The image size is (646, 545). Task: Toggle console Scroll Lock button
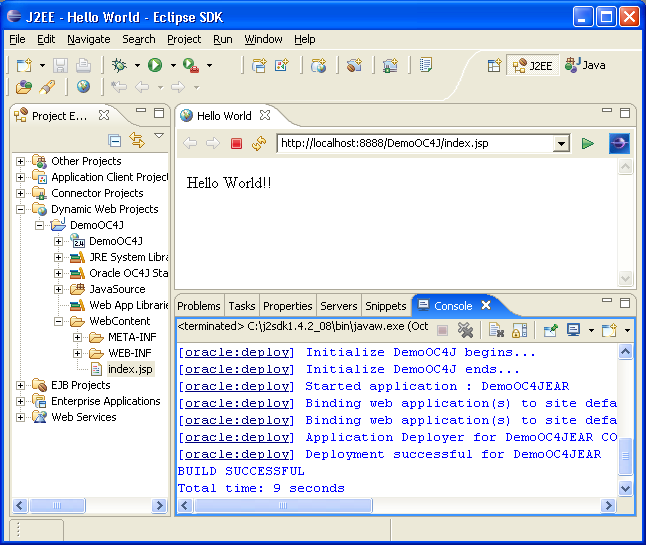[520, 329]
